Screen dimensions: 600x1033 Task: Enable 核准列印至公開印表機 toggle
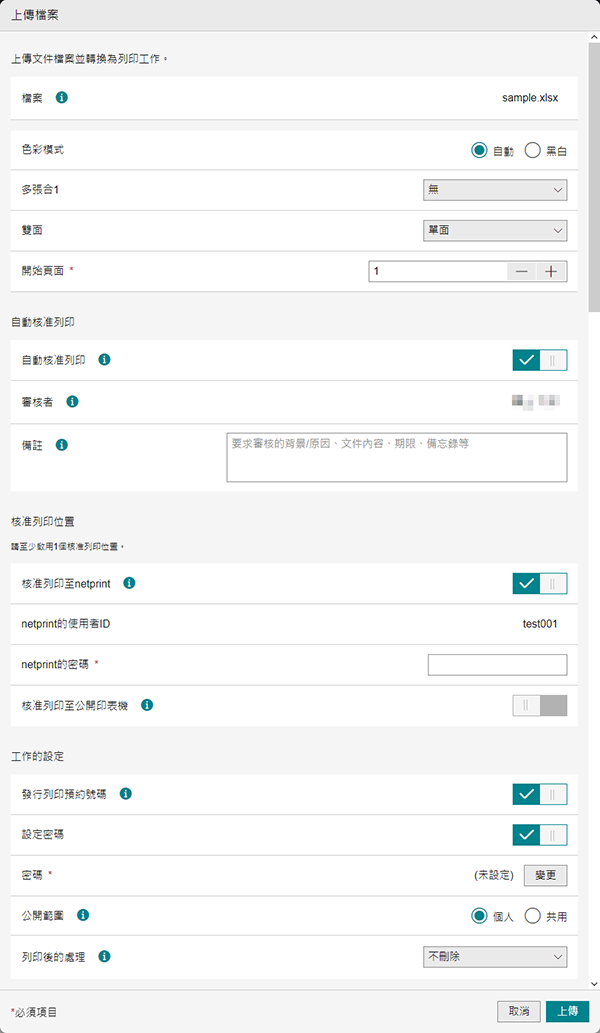click(x=539, y=705)
